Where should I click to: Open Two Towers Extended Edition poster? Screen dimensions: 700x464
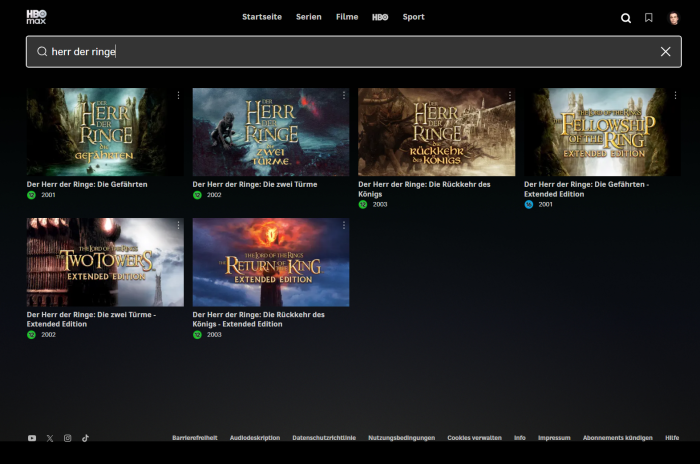point(105,262)
